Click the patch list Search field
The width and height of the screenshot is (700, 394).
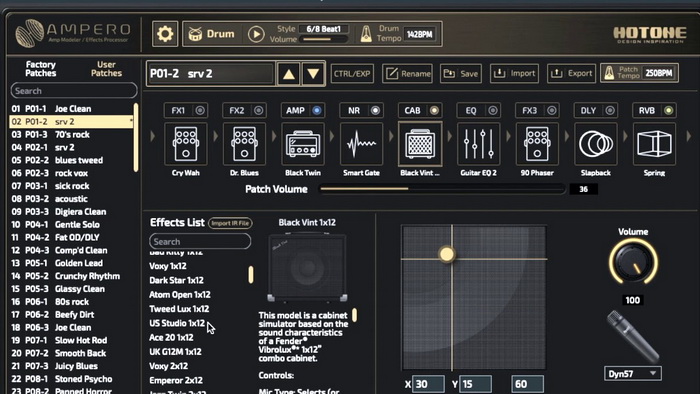point(74,91)
